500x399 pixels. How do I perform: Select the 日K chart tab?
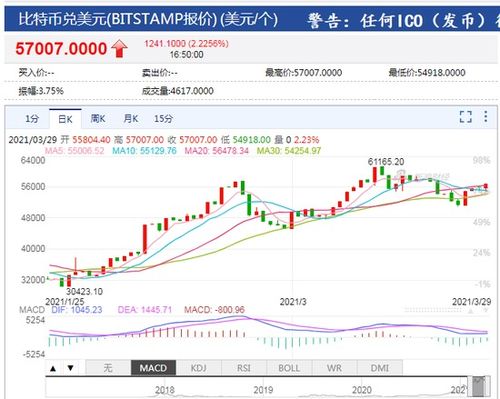tap(65, 119)
